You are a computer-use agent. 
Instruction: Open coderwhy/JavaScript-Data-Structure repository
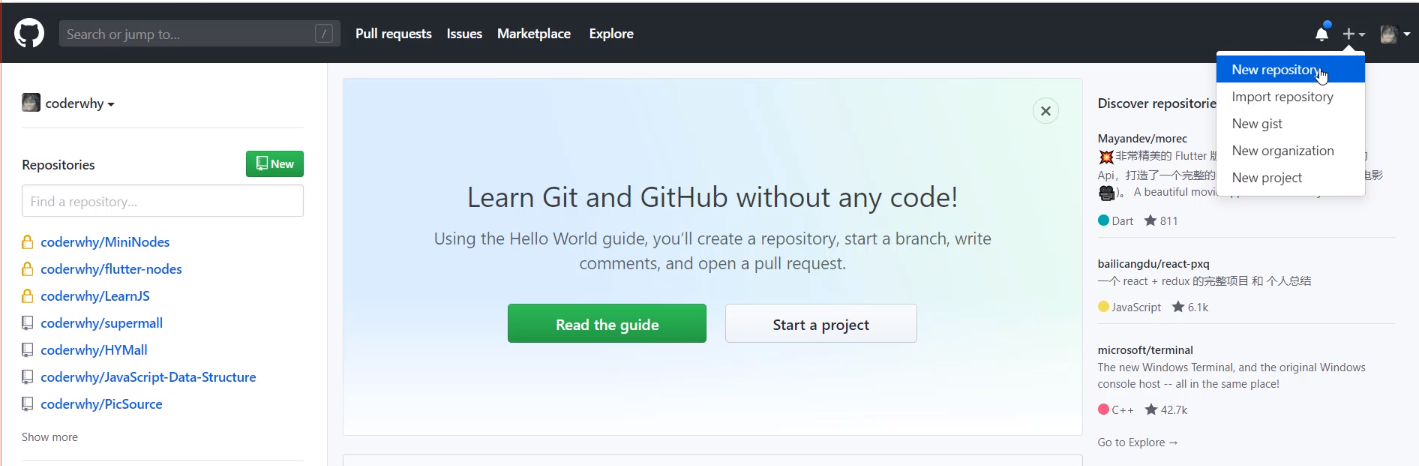click(x=148, y=377)
